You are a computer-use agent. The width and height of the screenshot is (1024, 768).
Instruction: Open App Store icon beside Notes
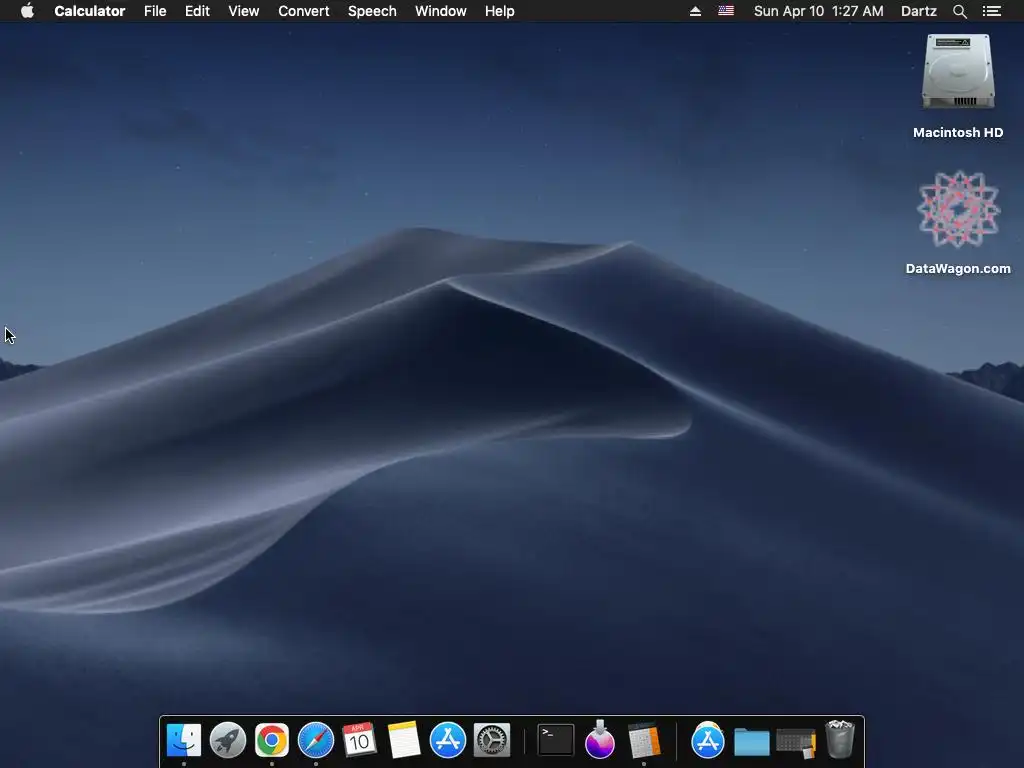point(448,741)
